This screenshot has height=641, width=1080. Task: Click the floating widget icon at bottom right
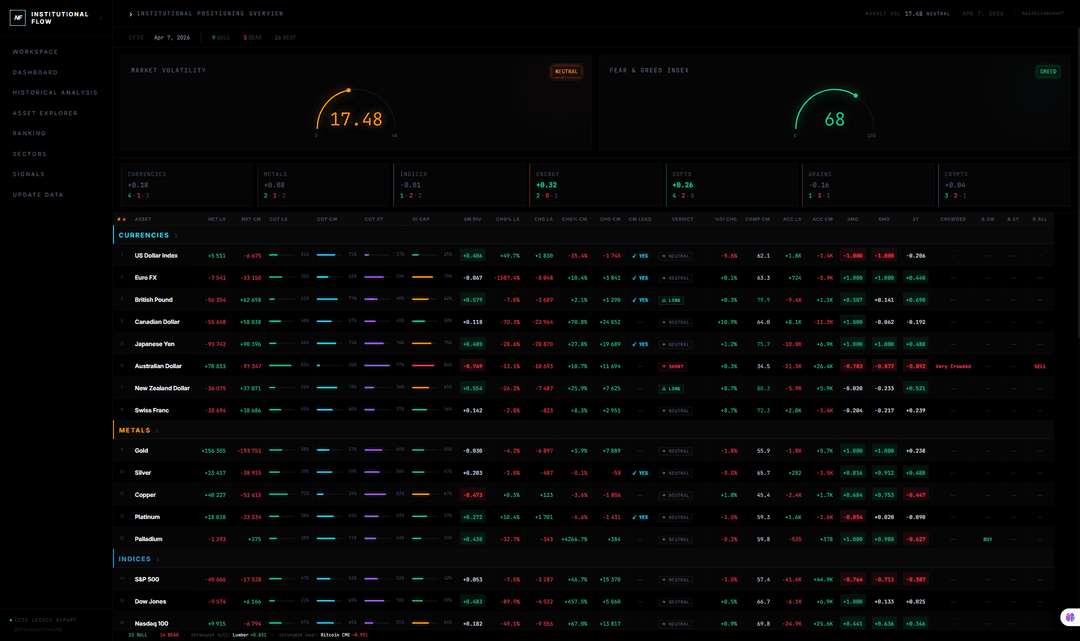tap(1070, 617)
